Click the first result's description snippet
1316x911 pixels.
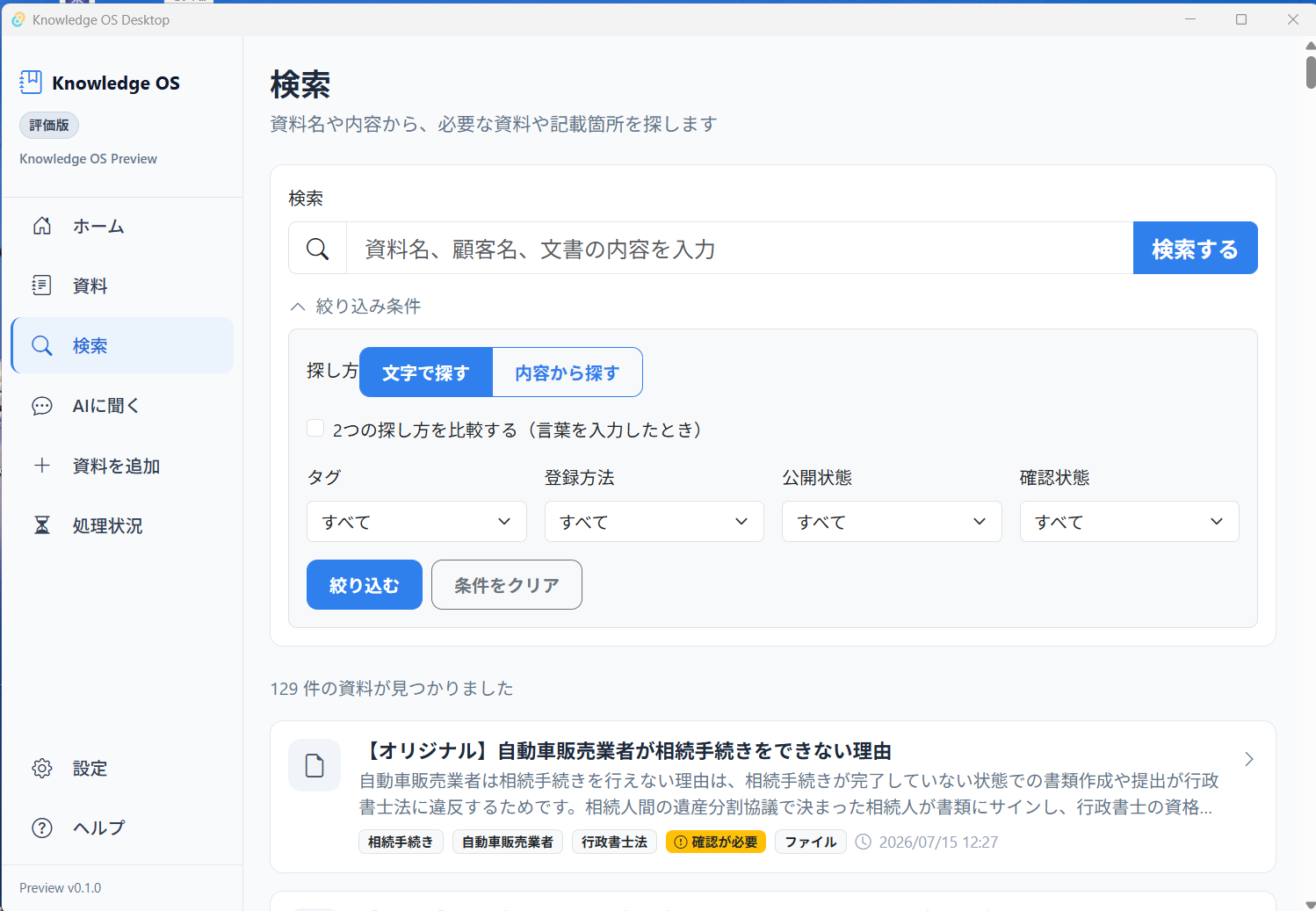(789, 793)
